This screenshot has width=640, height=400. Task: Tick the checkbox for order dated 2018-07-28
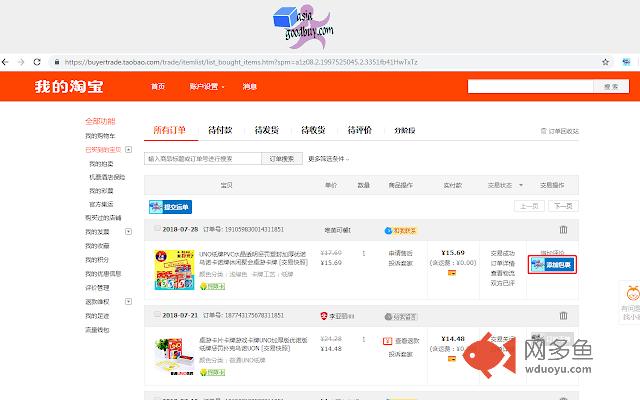coord(157,229)
